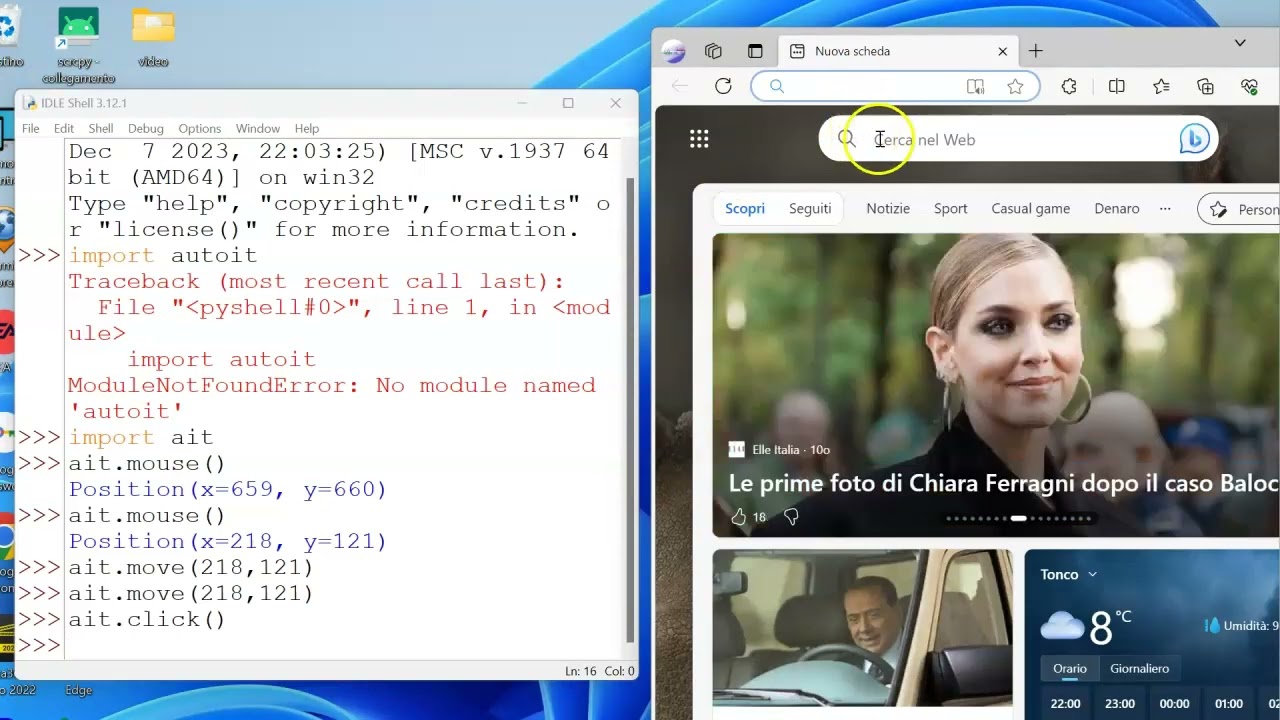Open the Denaro feed tab
This screenshot has height=720, width=1280.
(1117, 209)
